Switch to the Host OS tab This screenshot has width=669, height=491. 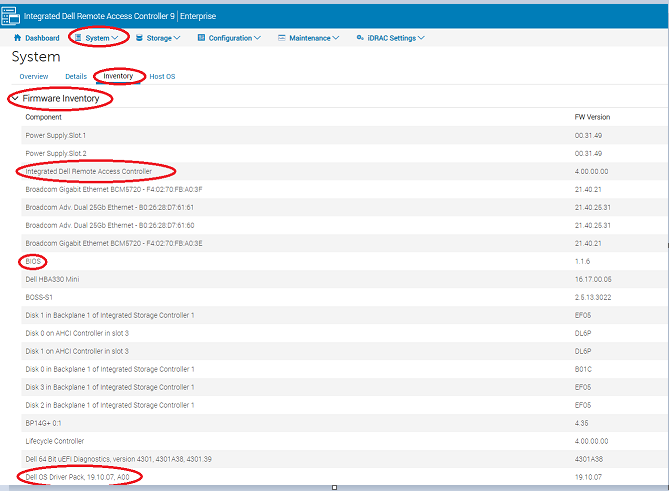pyautogui.click(x=162, y=76)
